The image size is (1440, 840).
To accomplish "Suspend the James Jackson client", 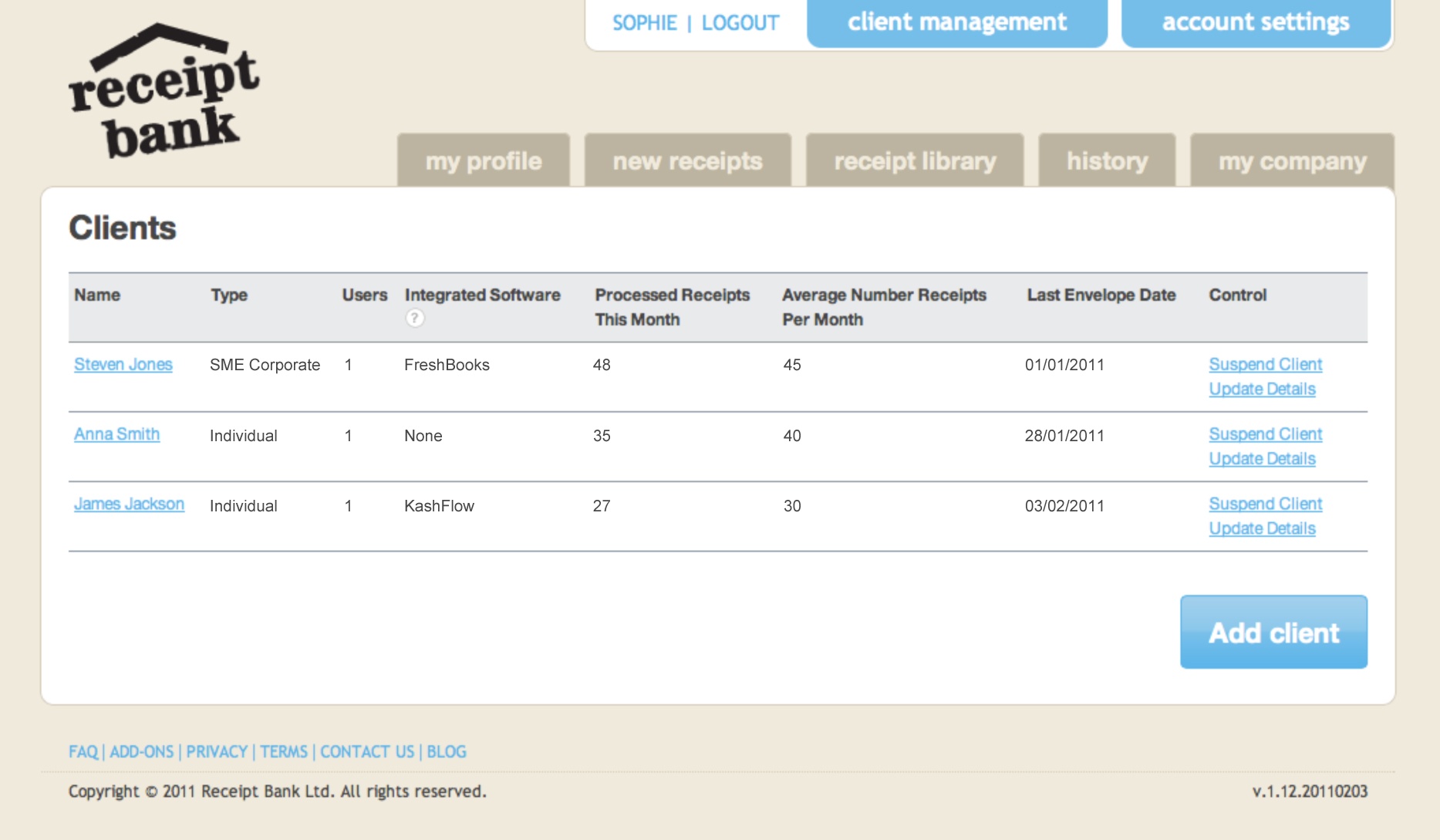I will click(x=1265, y=504).
